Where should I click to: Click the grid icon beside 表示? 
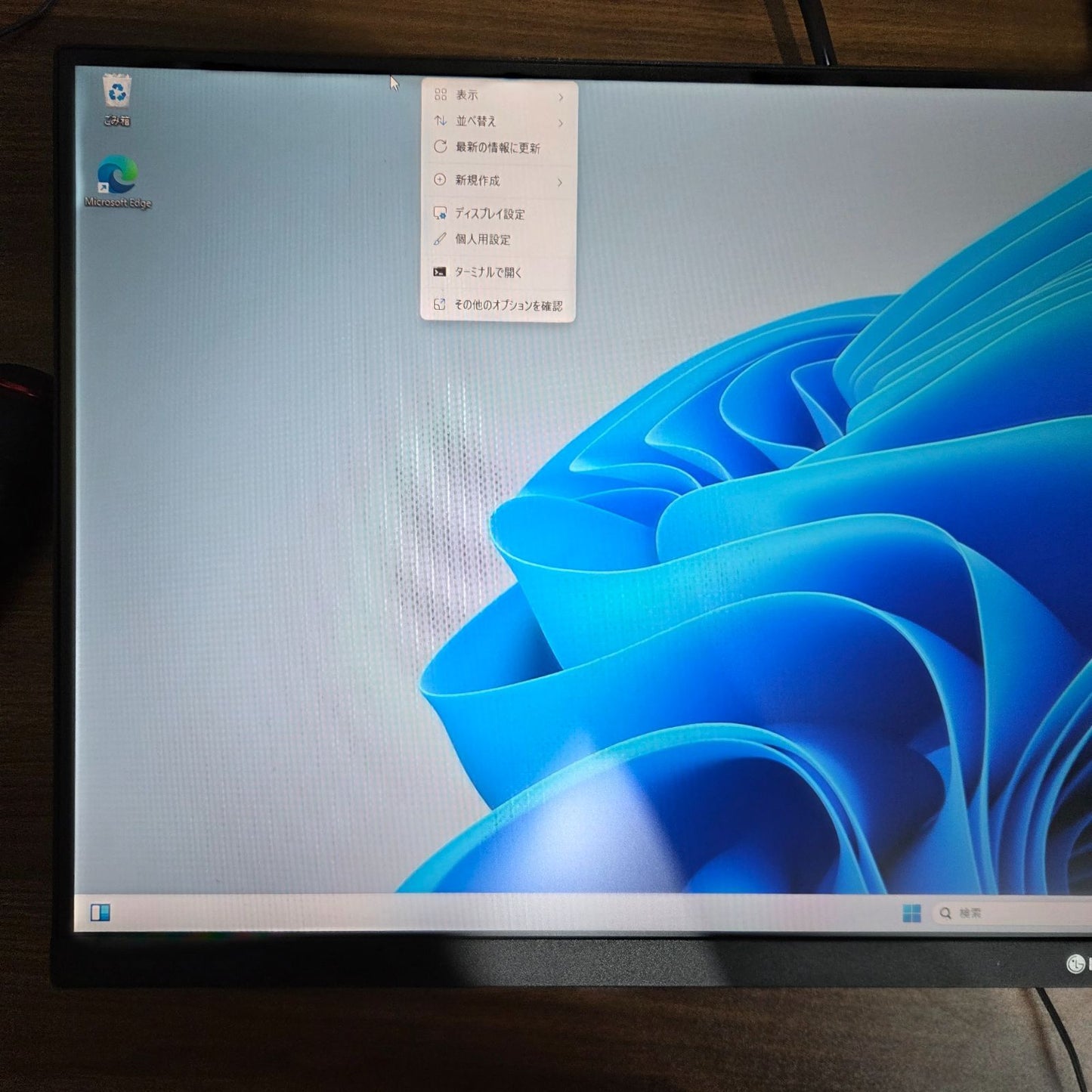coord(441,94)
